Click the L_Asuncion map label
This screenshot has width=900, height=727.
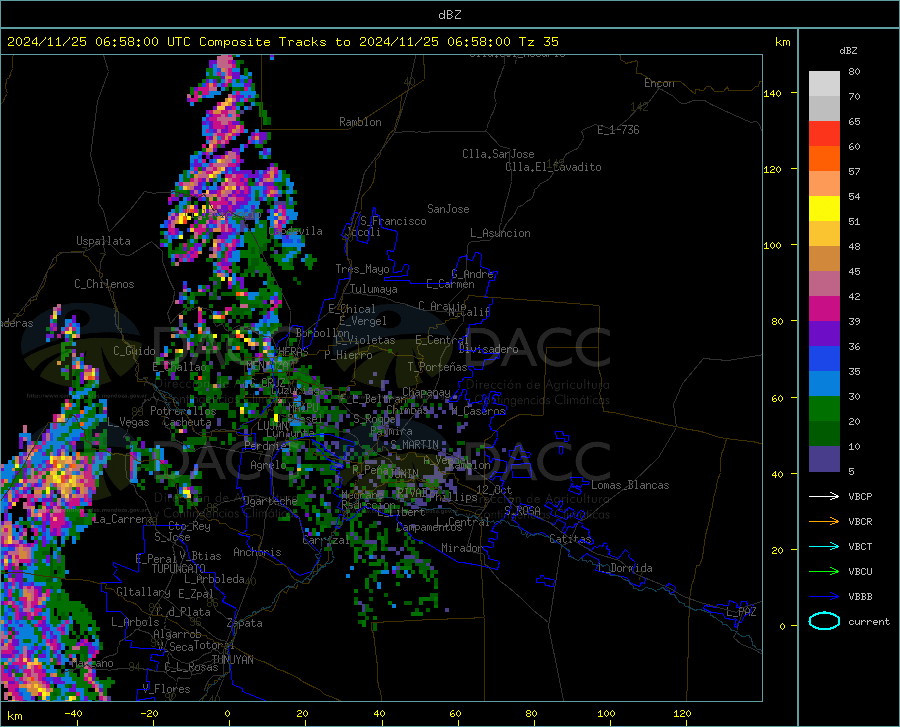point(500,233)
